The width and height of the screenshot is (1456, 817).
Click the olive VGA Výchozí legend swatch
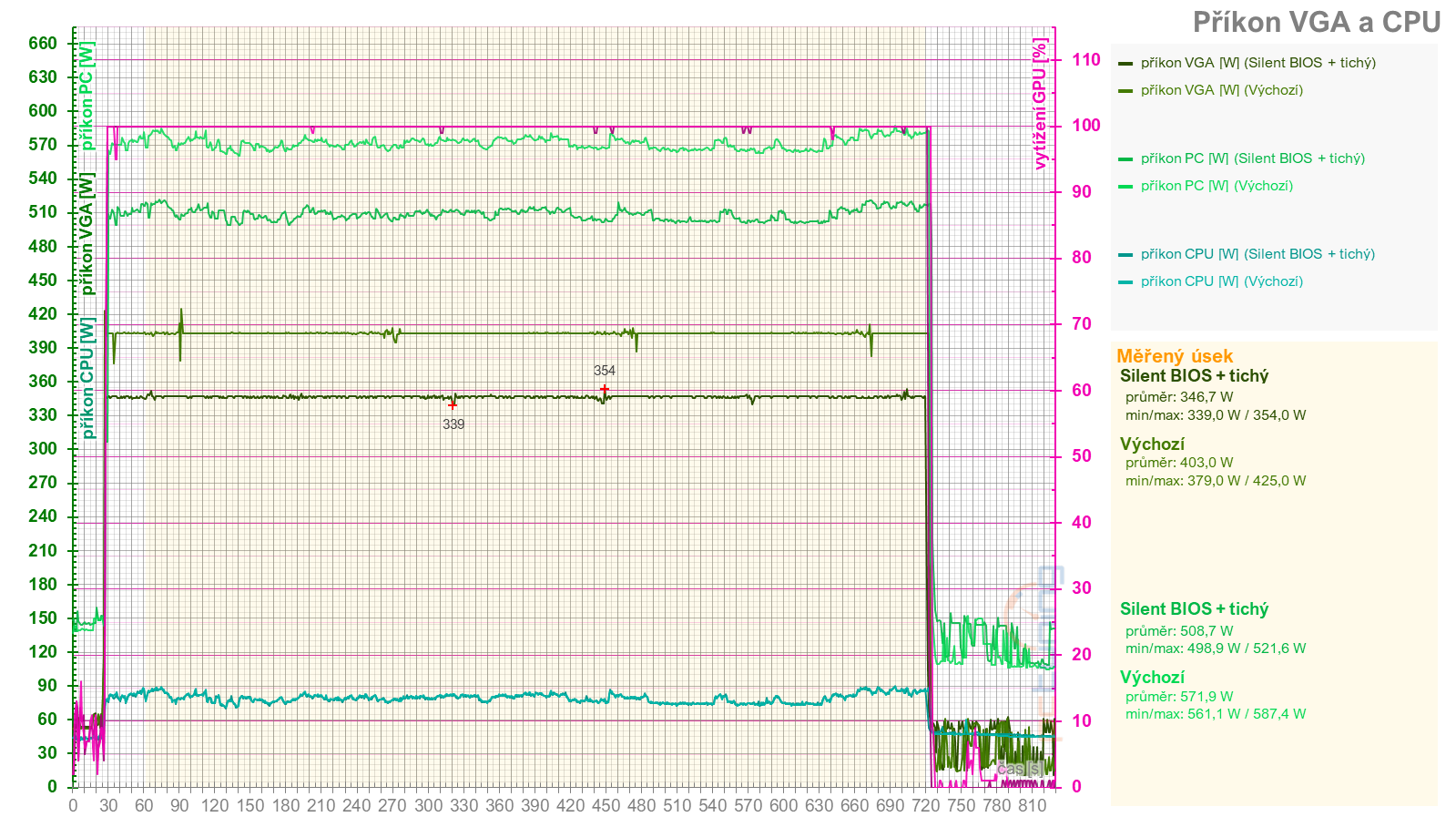(1125, 91)
